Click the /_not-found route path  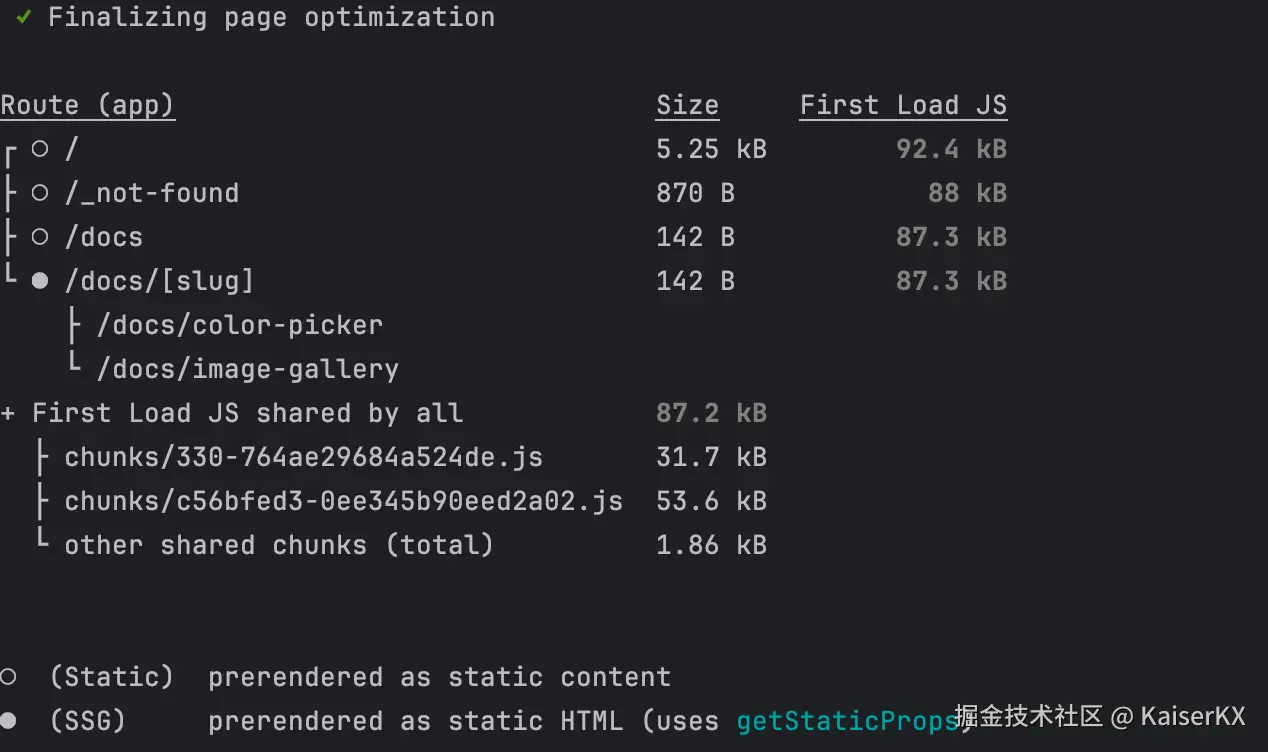(x=152, y=193)
